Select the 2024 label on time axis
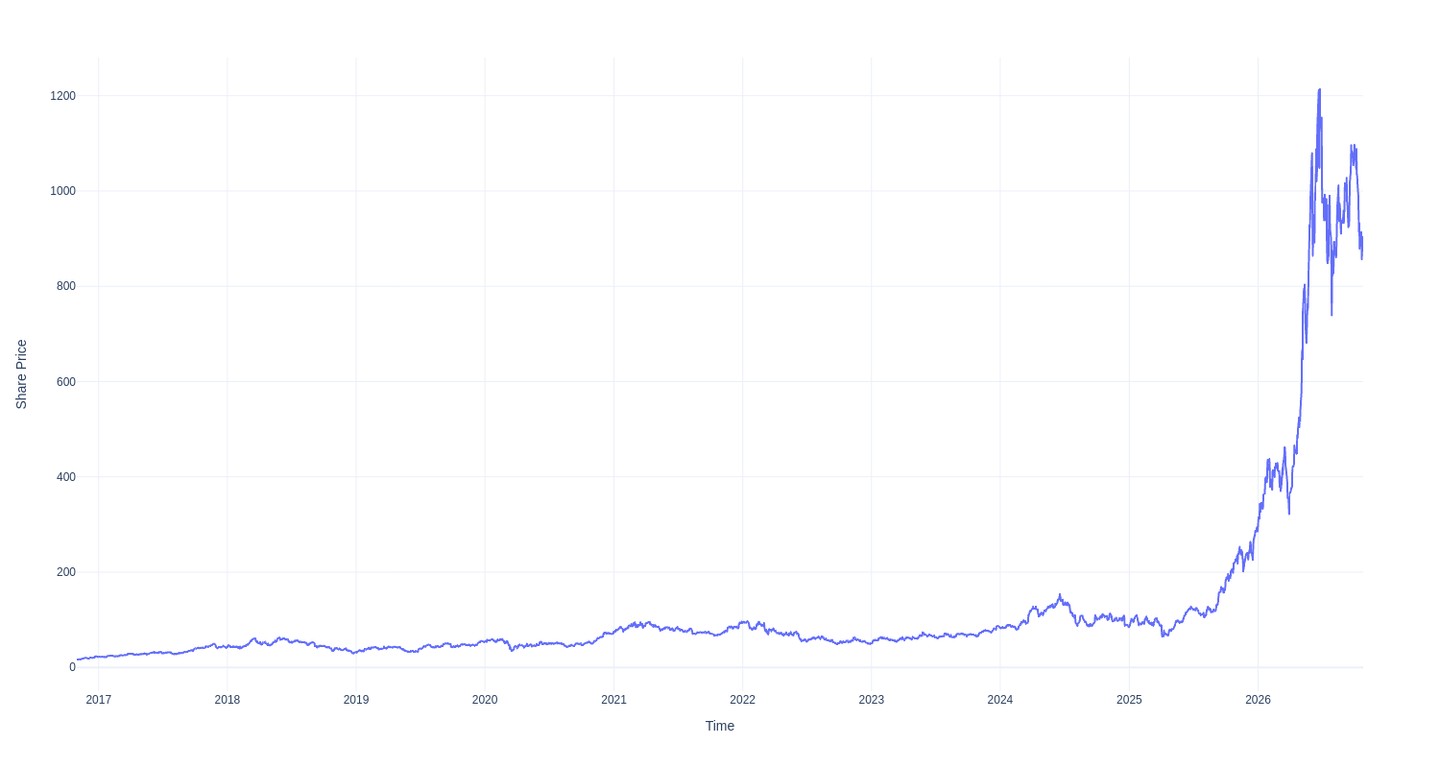 coord(1000,700)
